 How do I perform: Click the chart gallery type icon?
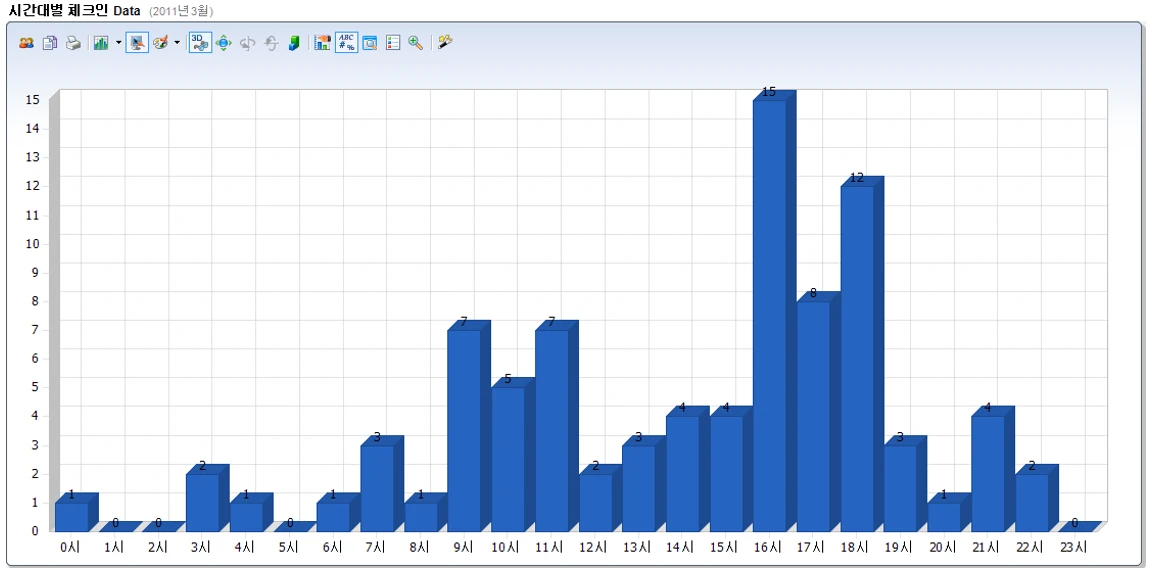pyautogui.click(x=101, y=43)
